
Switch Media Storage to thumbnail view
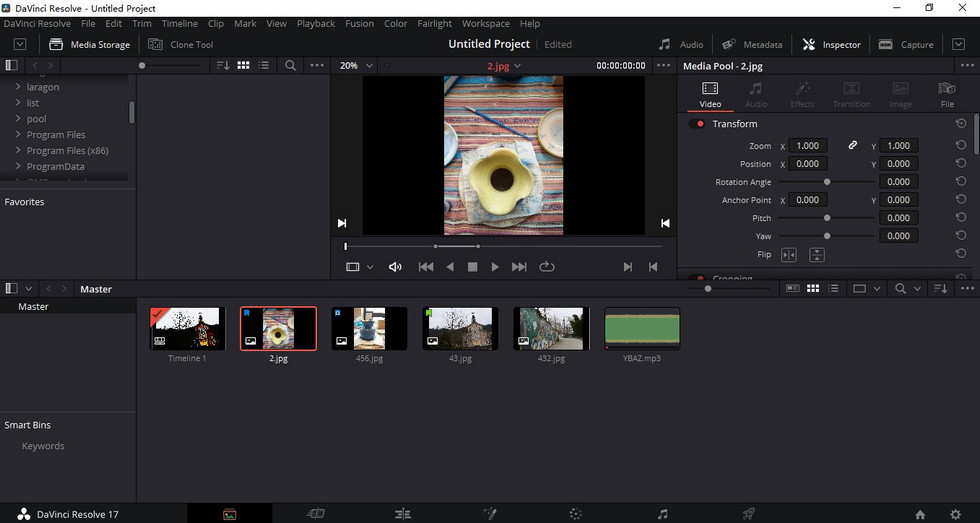pos(244,65)
